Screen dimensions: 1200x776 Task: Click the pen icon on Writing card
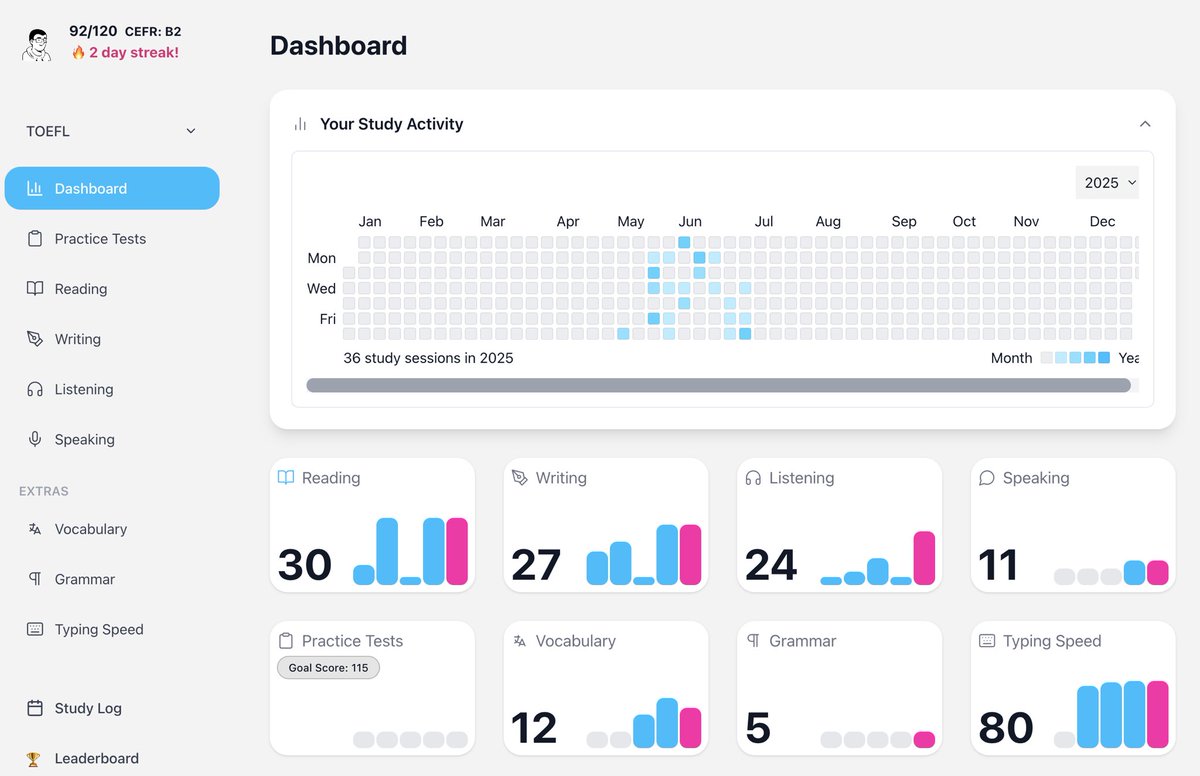coord(519,477)
